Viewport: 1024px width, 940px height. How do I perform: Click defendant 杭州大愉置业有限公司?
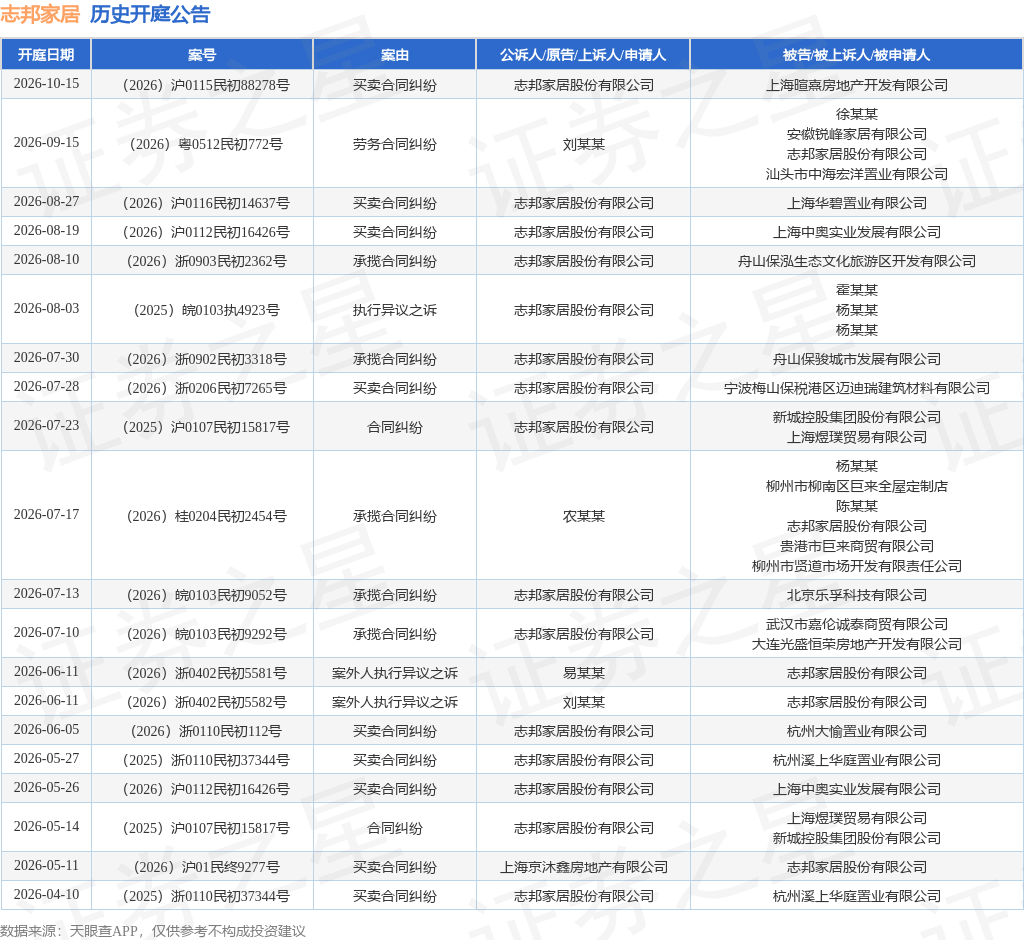coord(856,731)
